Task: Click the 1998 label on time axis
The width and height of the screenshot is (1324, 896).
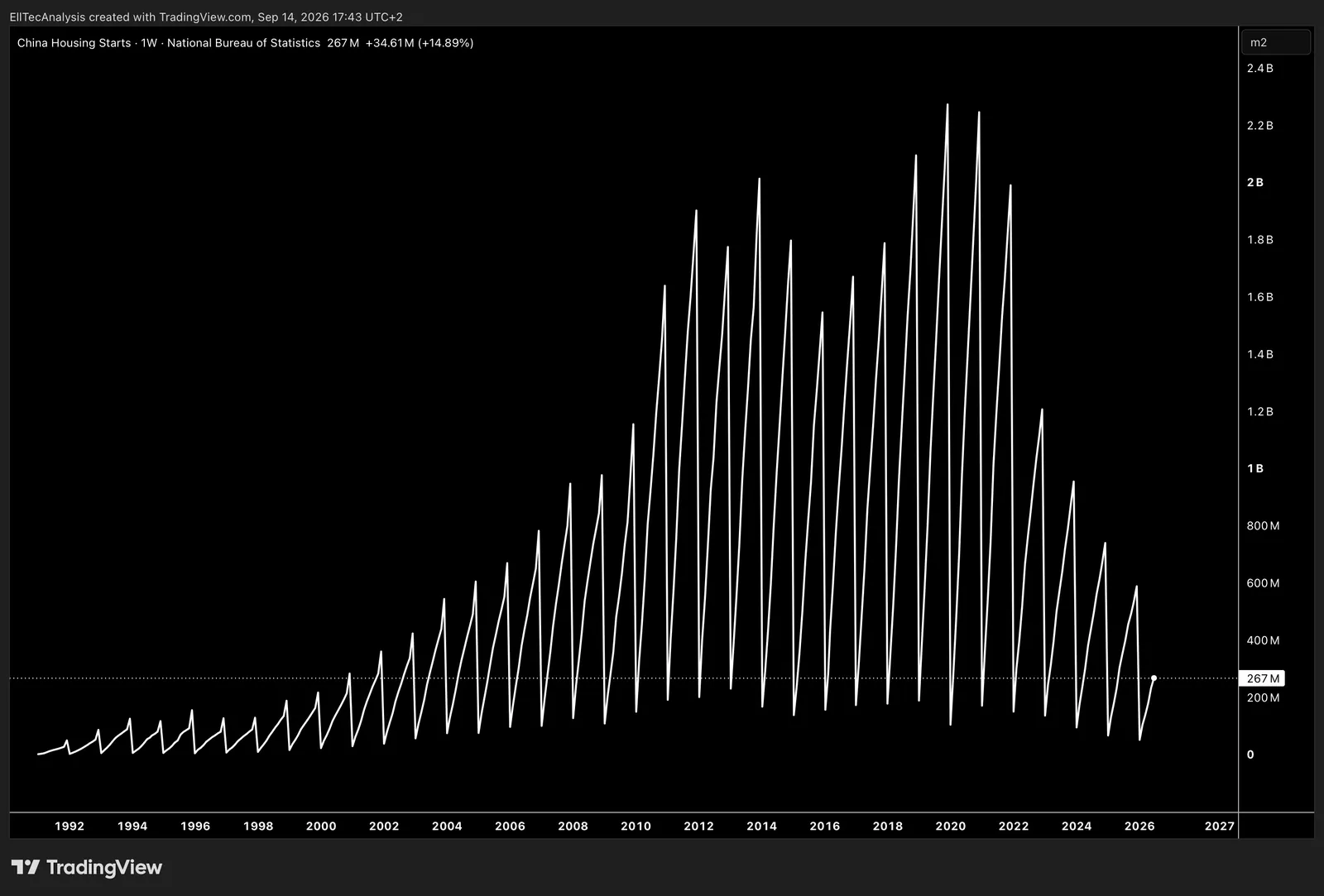Action: 258,826
